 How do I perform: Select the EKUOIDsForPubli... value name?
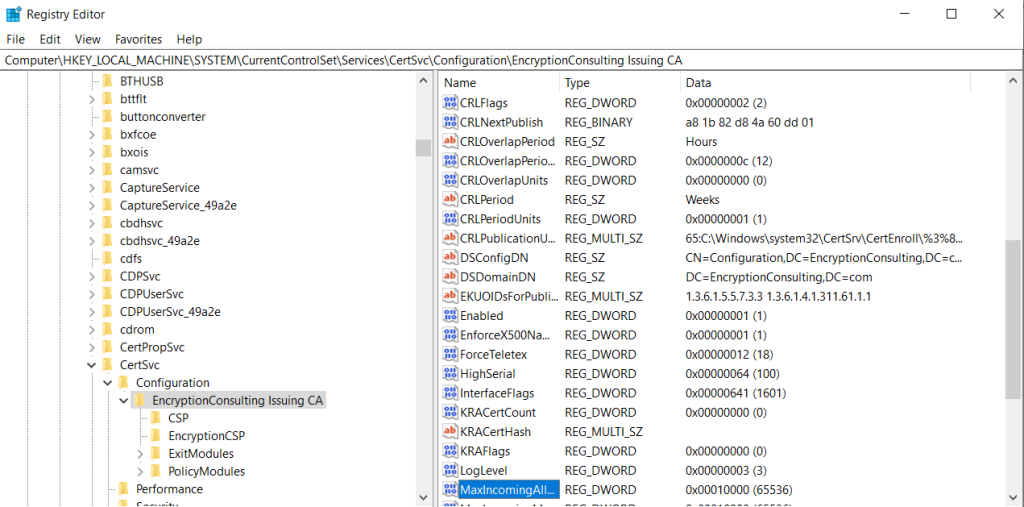[x=509, y=297]
